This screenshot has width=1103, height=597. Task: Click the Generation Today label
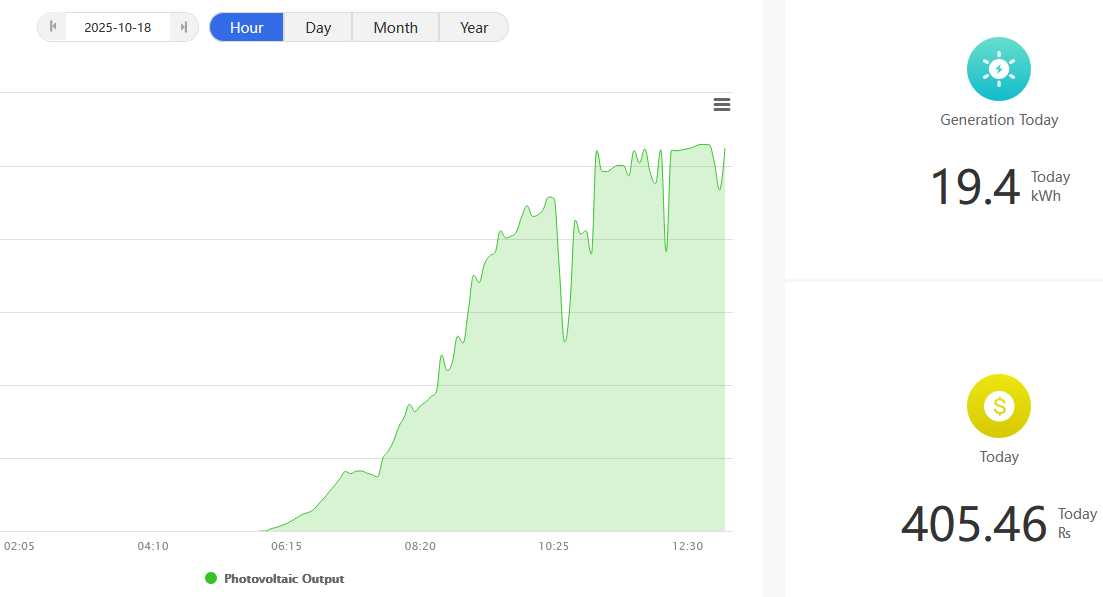click(999, 120)
